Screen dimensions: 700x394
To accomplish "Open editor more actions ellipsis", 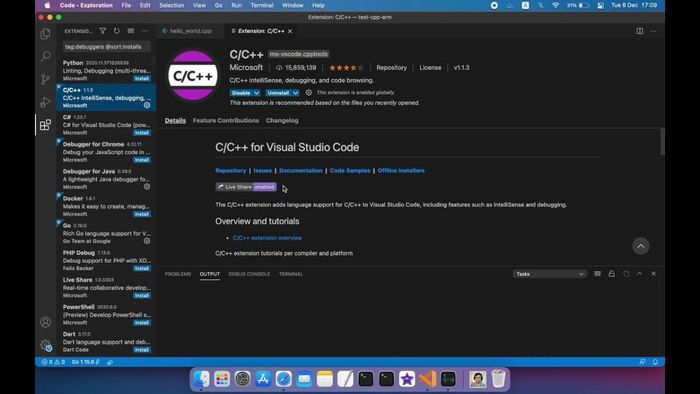I will pos(654,31).
